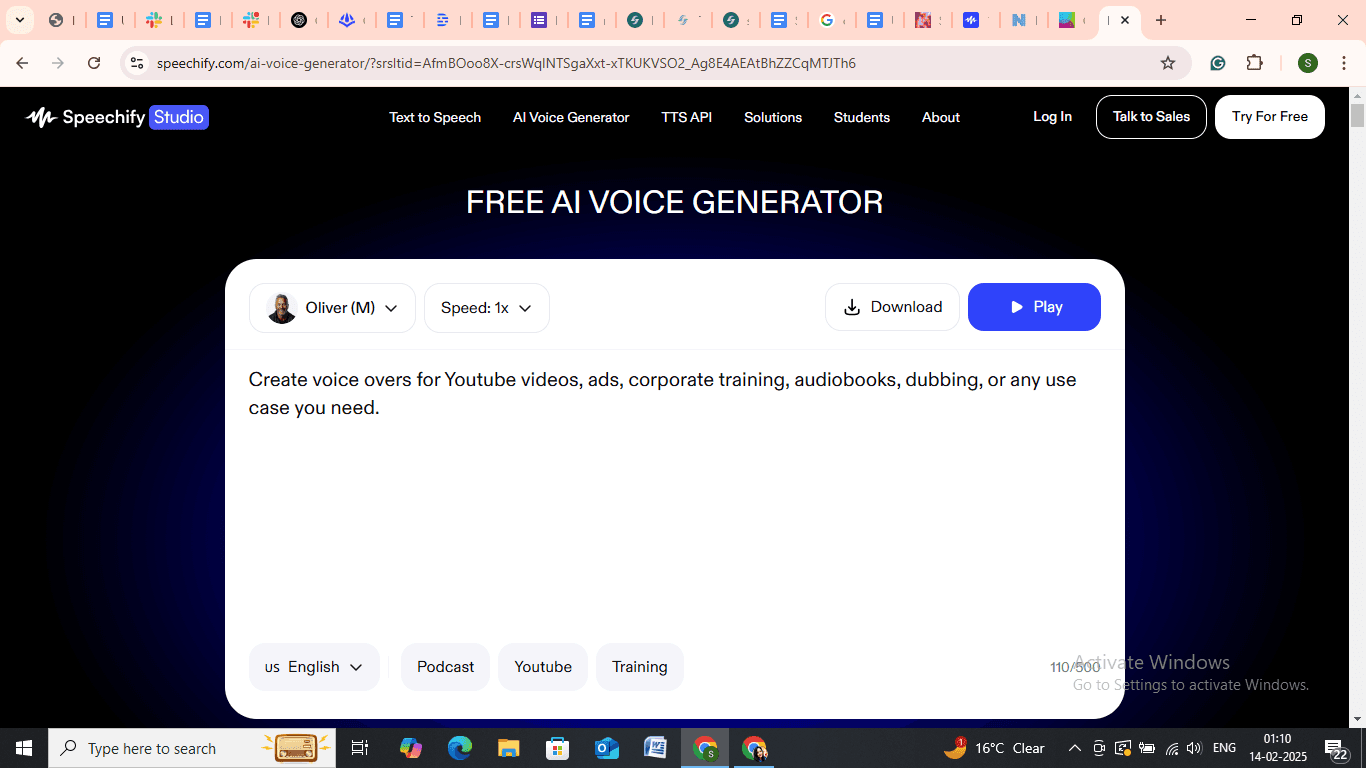1366x768 pixels.
Task: Open the US English language dropdown
Action: pyautogui.click(x=314, y=667)
